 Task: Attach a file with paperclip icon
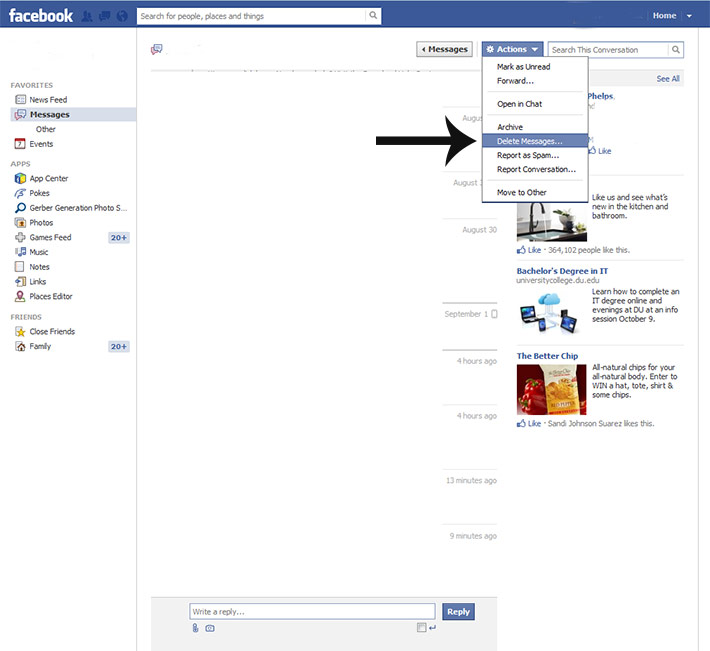click(195, 628)
